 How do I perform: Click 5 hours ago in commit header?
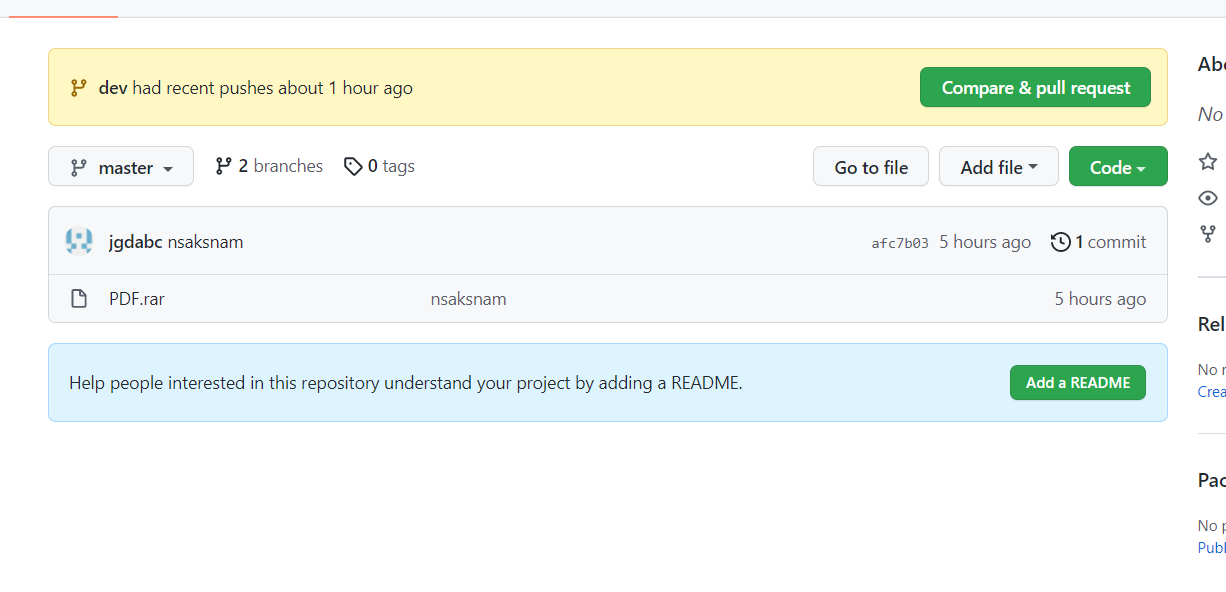[985, 242]
